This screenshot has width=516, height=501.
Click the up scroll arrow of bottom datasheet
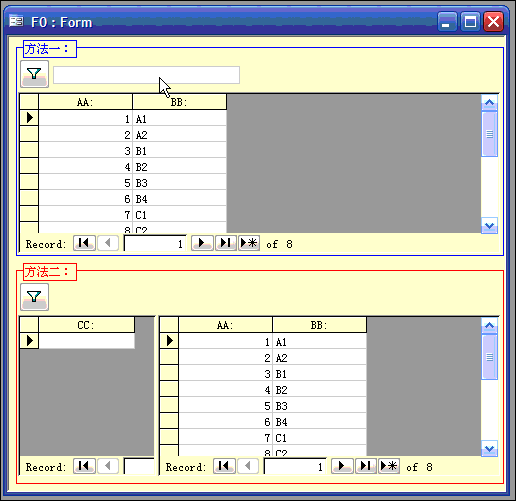[x=489, y=325]
